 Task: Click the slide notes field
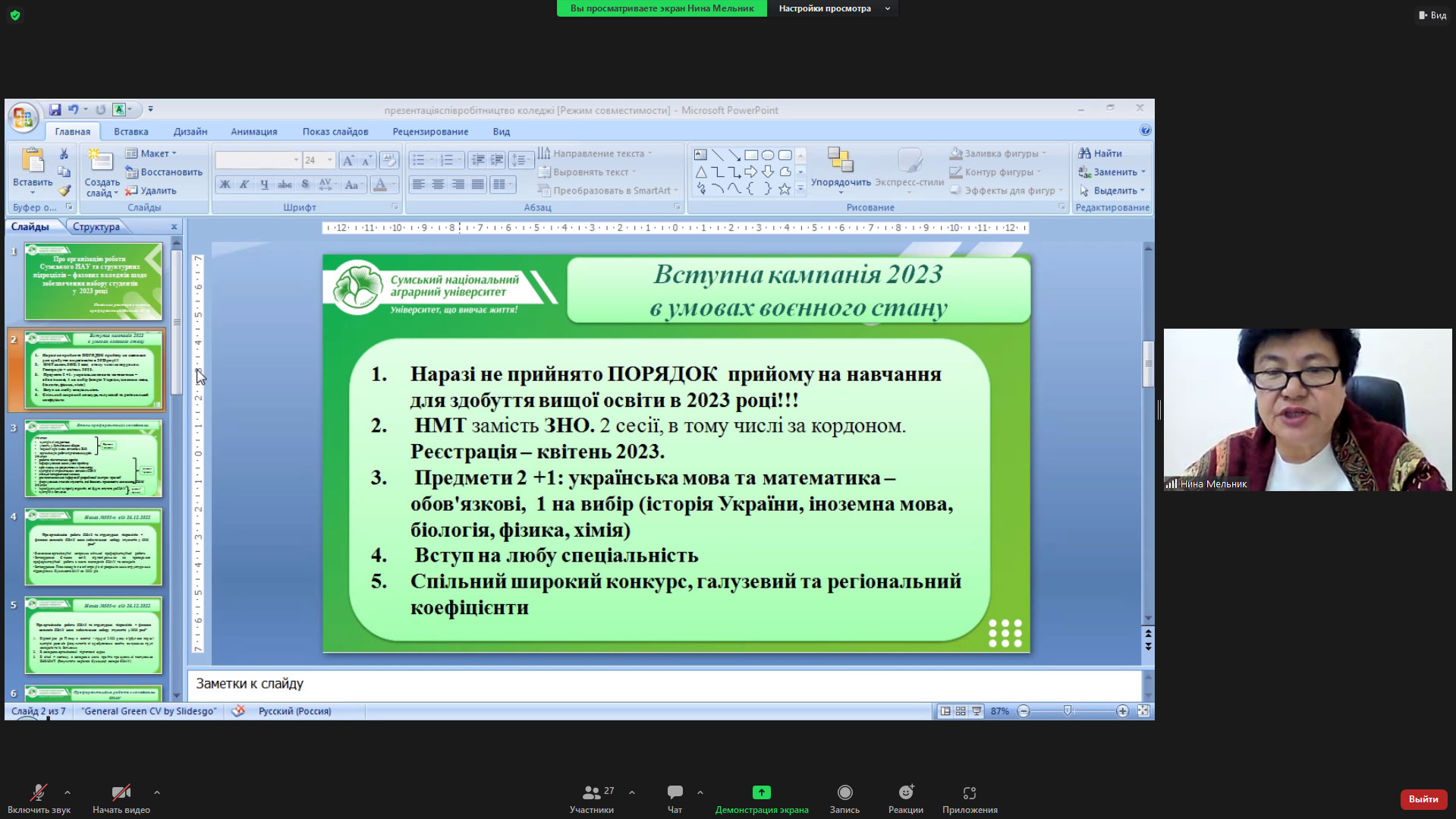pos(665,685)
